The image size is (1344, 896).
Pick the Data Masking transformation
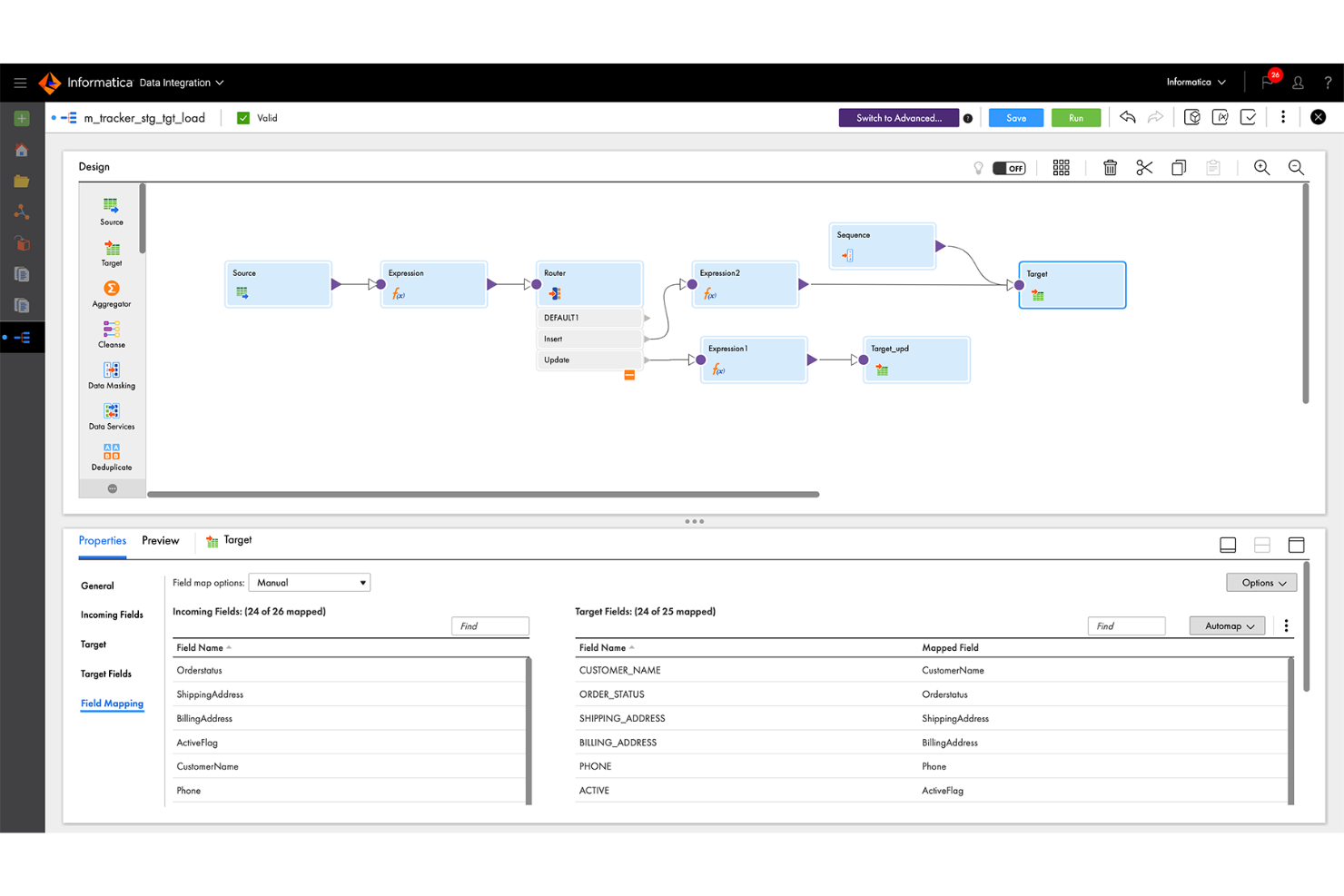pyautogui.click(x=111, y=375)
